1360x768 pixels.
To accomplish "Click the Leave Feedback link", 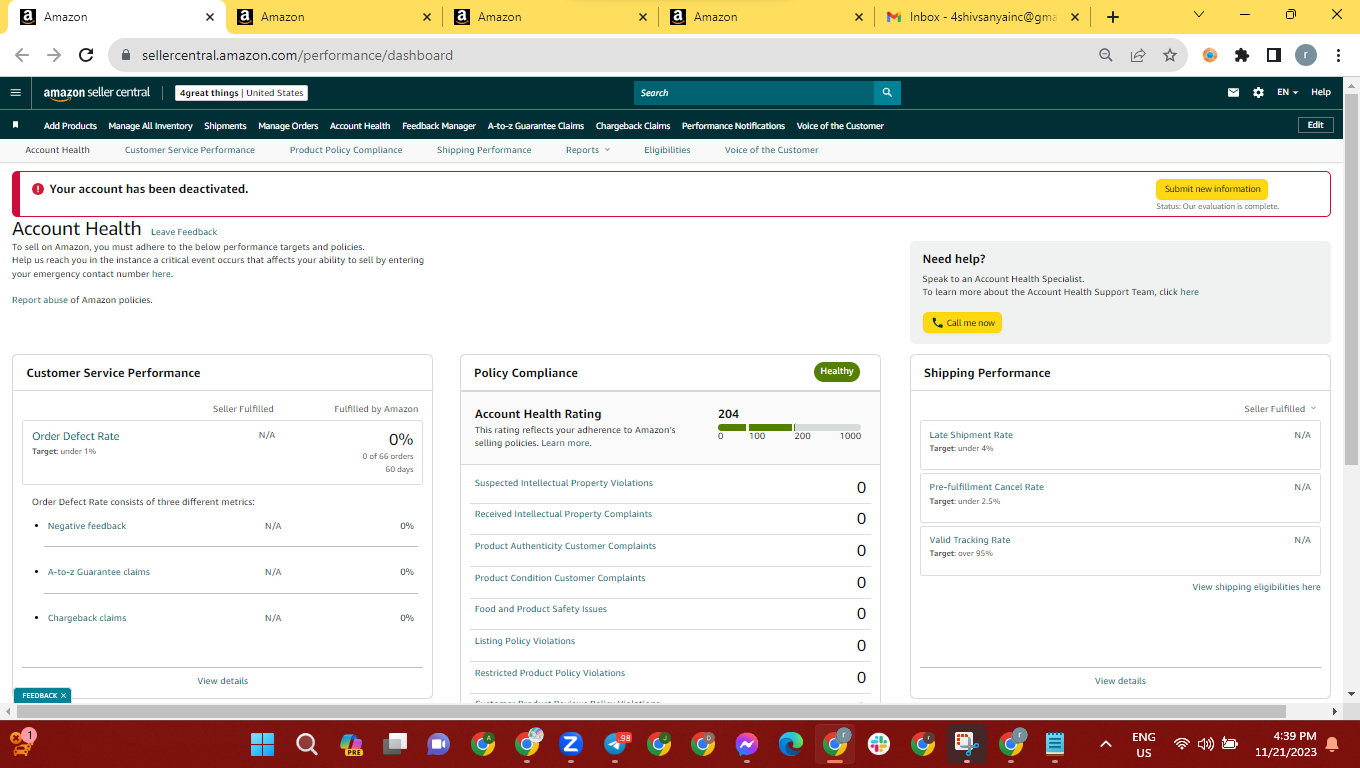I will pos(184,232).
